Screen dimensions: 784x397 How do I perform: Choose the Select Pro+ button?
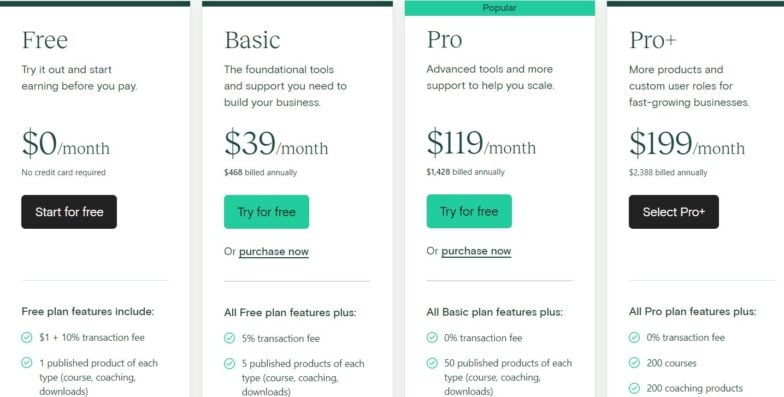(x=674, y=212)
